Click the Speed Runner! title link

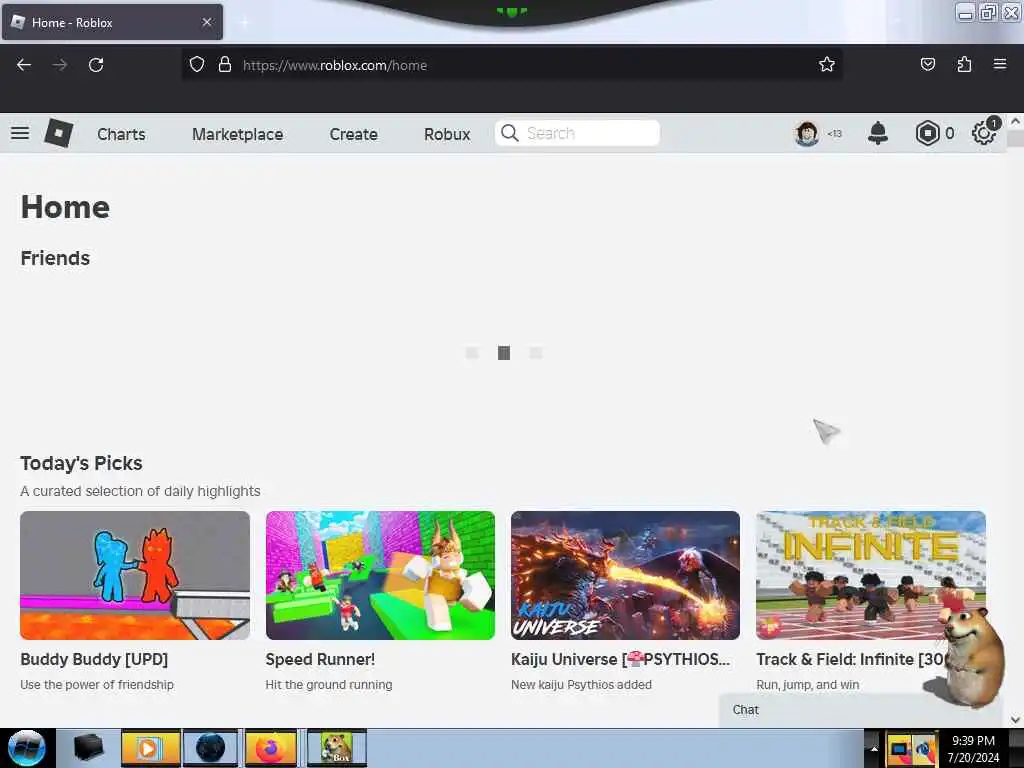320,660
